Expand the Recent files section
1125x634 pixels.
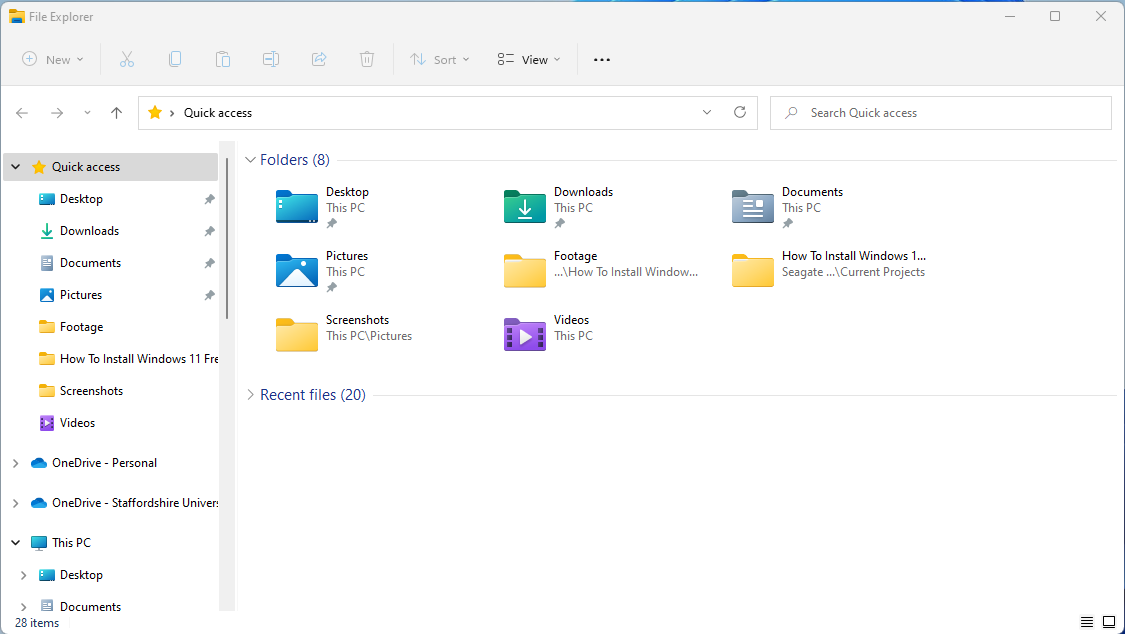click(250, 395)
